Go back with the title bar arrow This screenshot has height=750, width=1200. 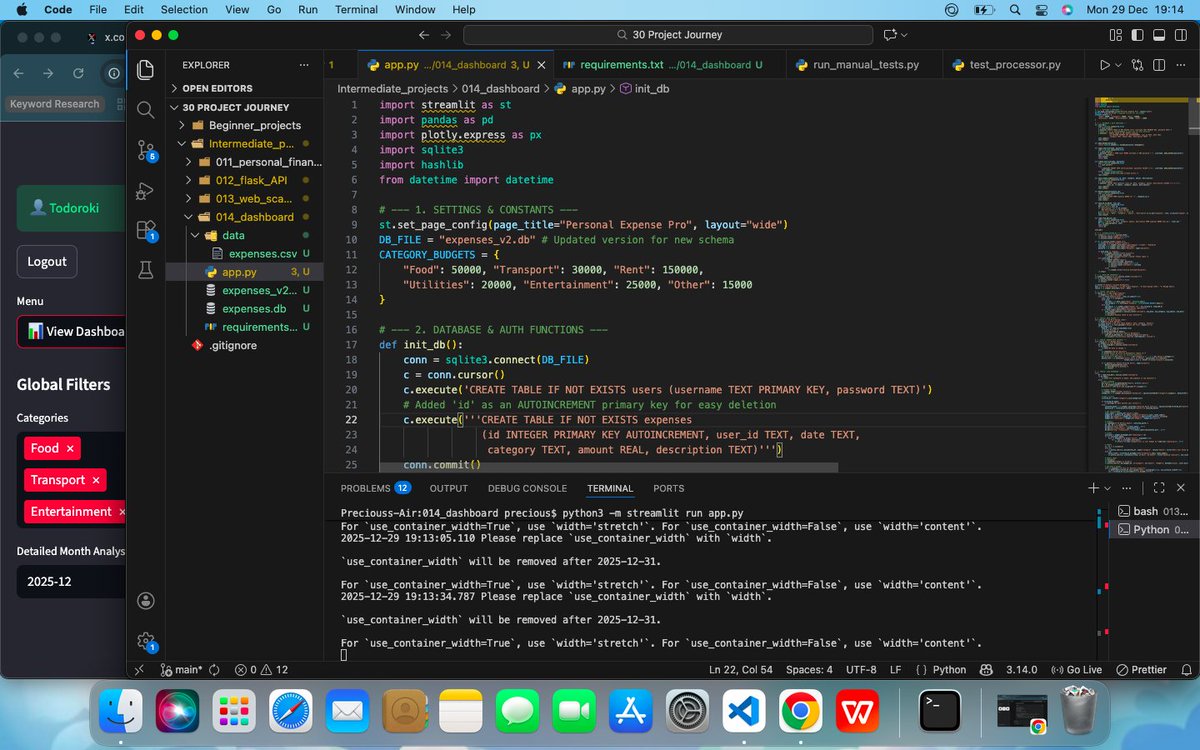tap(423, 35)
